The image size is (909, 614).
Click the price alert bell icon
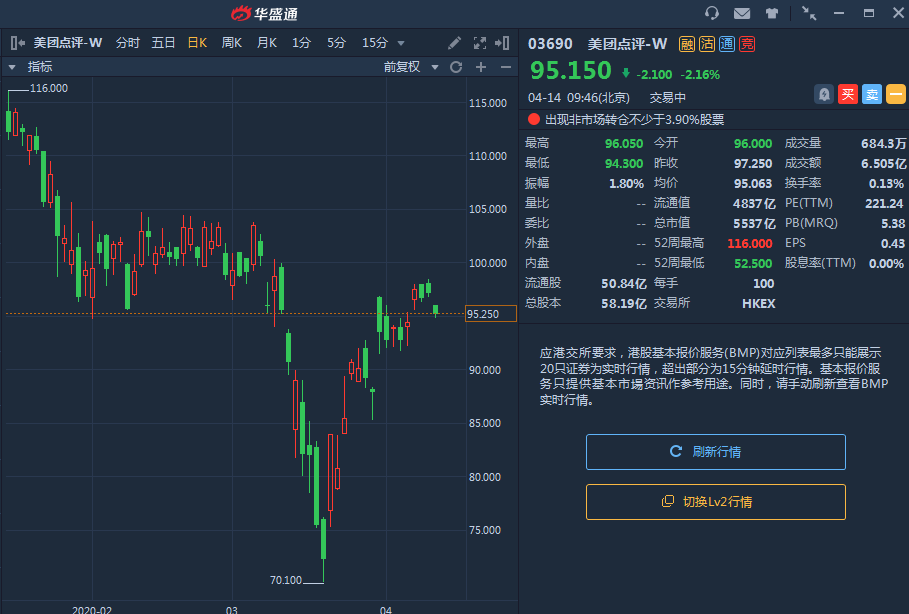tap(824, 94)
